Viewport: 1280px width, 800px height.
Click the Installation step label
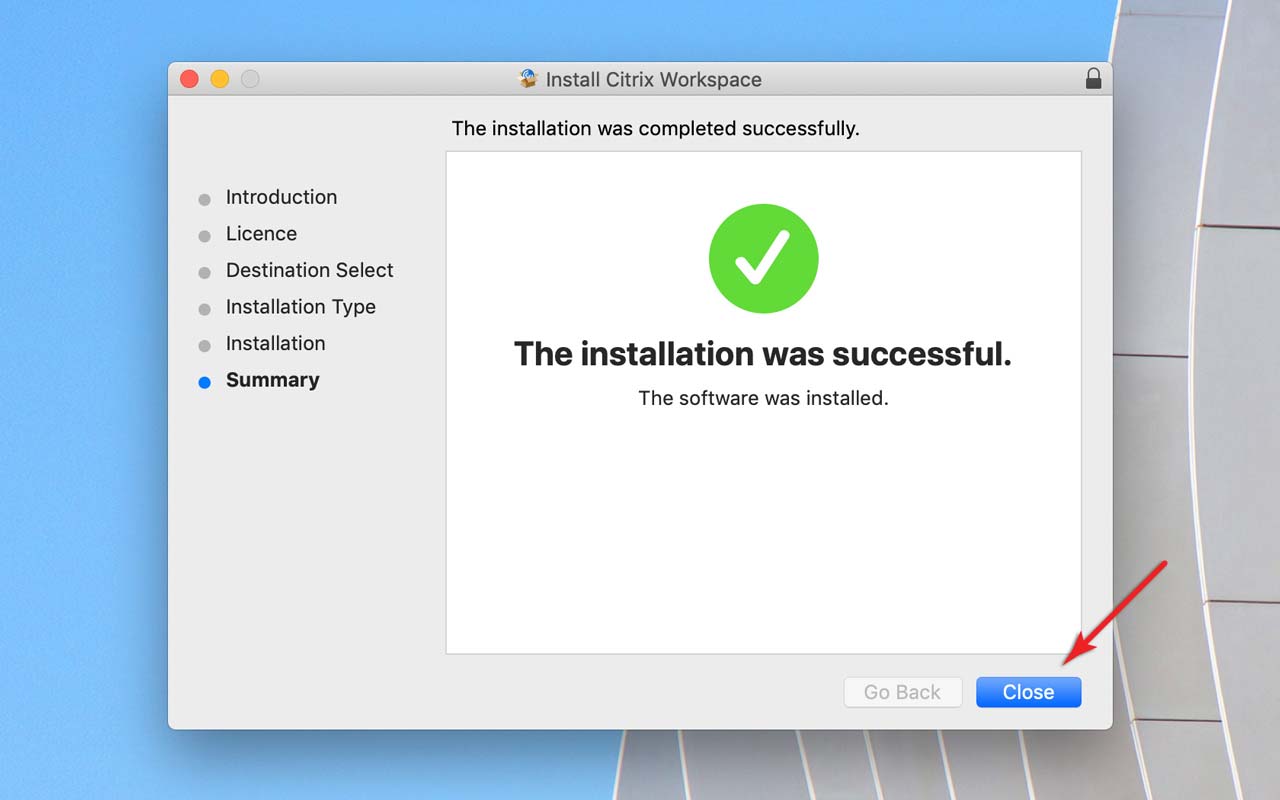pos(275,344)
